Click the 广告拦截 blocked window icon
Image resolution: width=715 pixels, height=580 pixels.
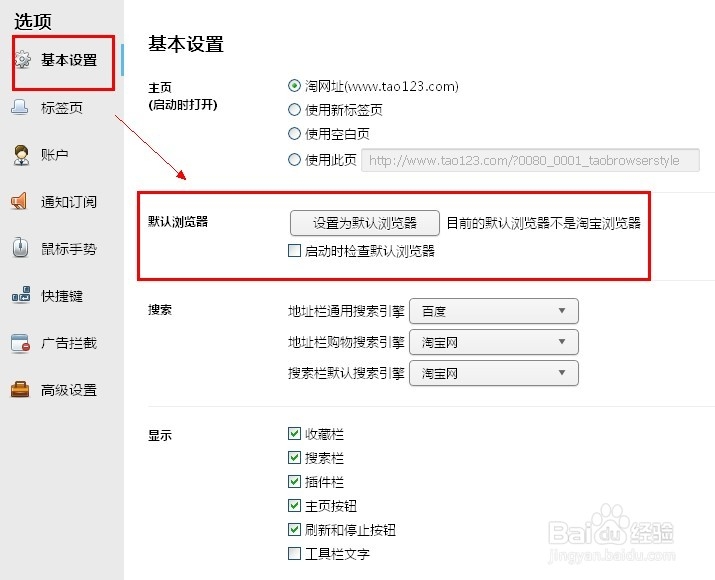pos(20,343)
